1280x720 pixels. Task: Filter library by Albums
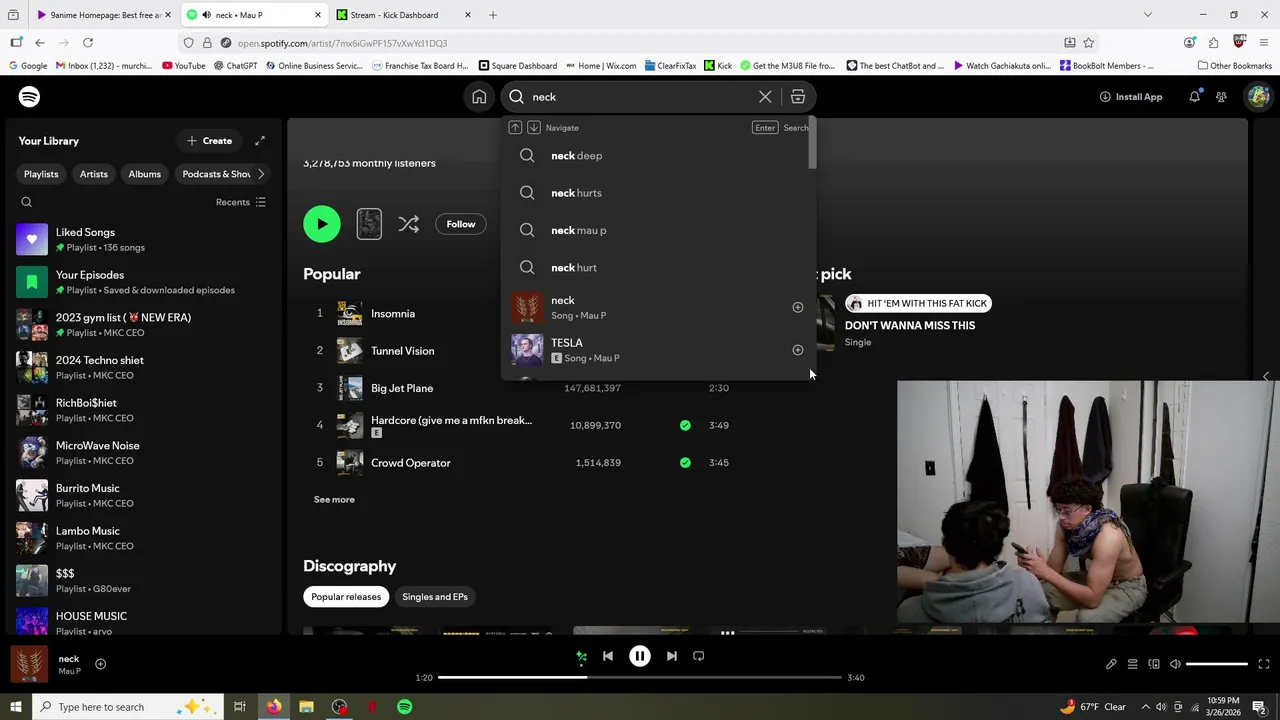pos(144,174)
